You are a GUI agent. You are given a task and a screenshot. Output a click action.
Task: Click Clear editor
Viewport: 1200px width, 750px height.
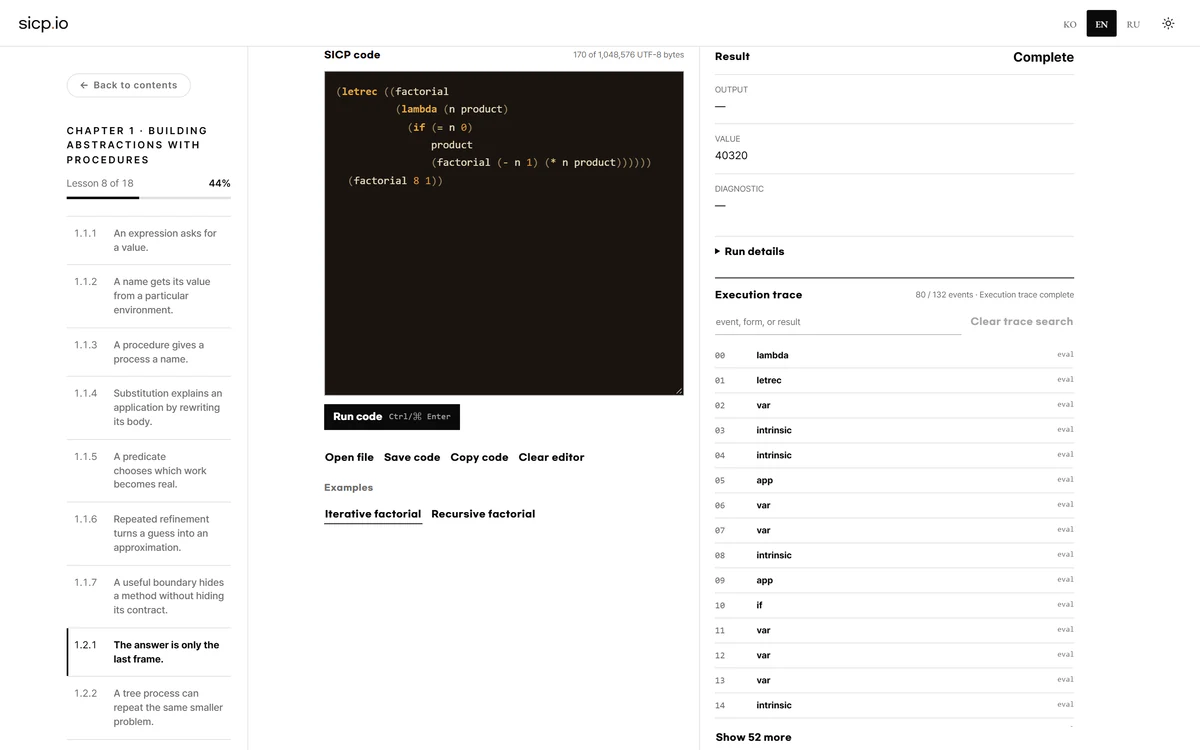[551, 457]
